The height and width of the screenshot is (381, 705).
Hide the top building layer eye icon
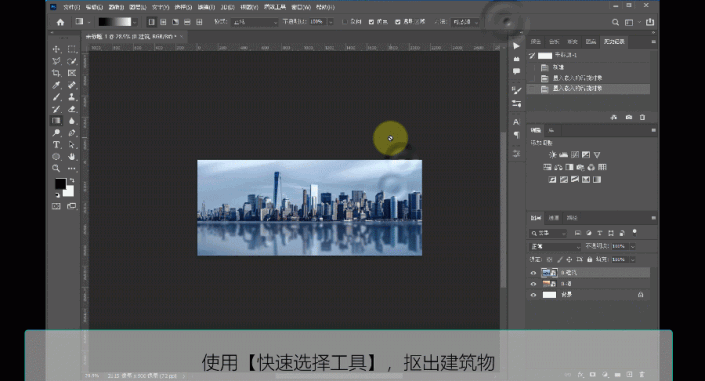(x=533, y=273)
